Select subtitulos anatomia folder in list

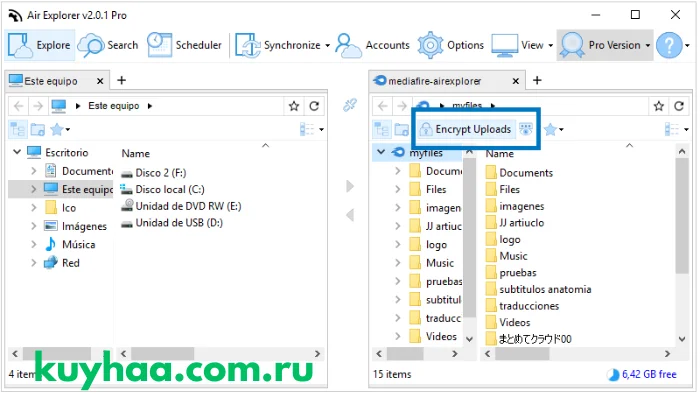tap(538, 289)
